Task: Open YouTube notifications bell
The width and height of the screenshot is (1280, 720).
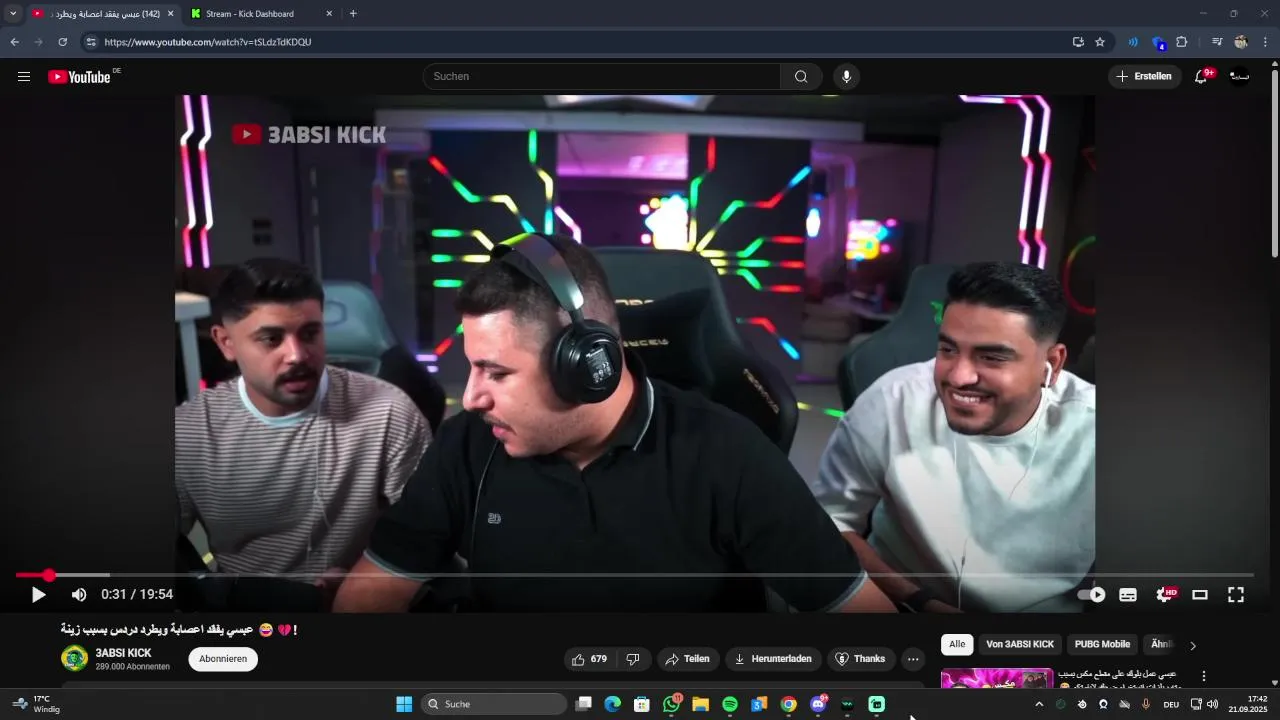Action: coord(1201,77)
